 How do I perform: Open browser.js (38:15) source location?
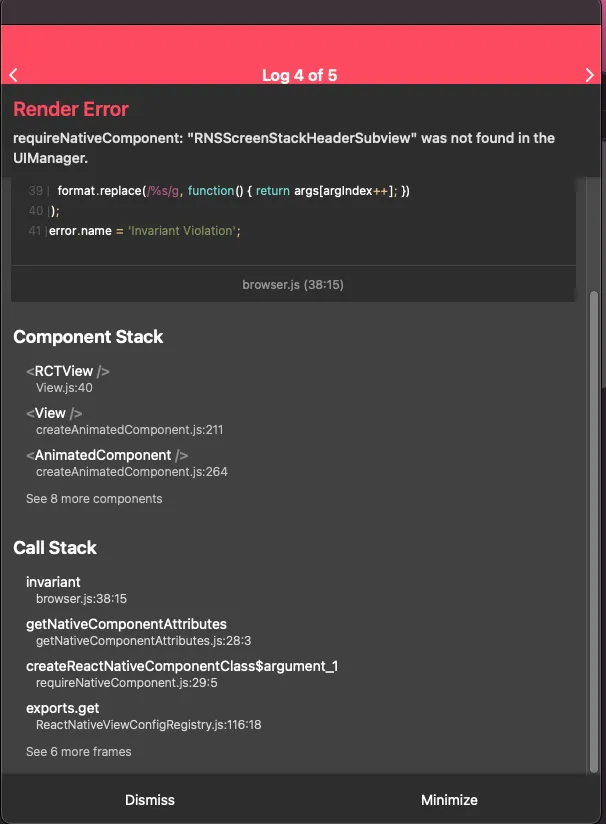pos(293,285)
